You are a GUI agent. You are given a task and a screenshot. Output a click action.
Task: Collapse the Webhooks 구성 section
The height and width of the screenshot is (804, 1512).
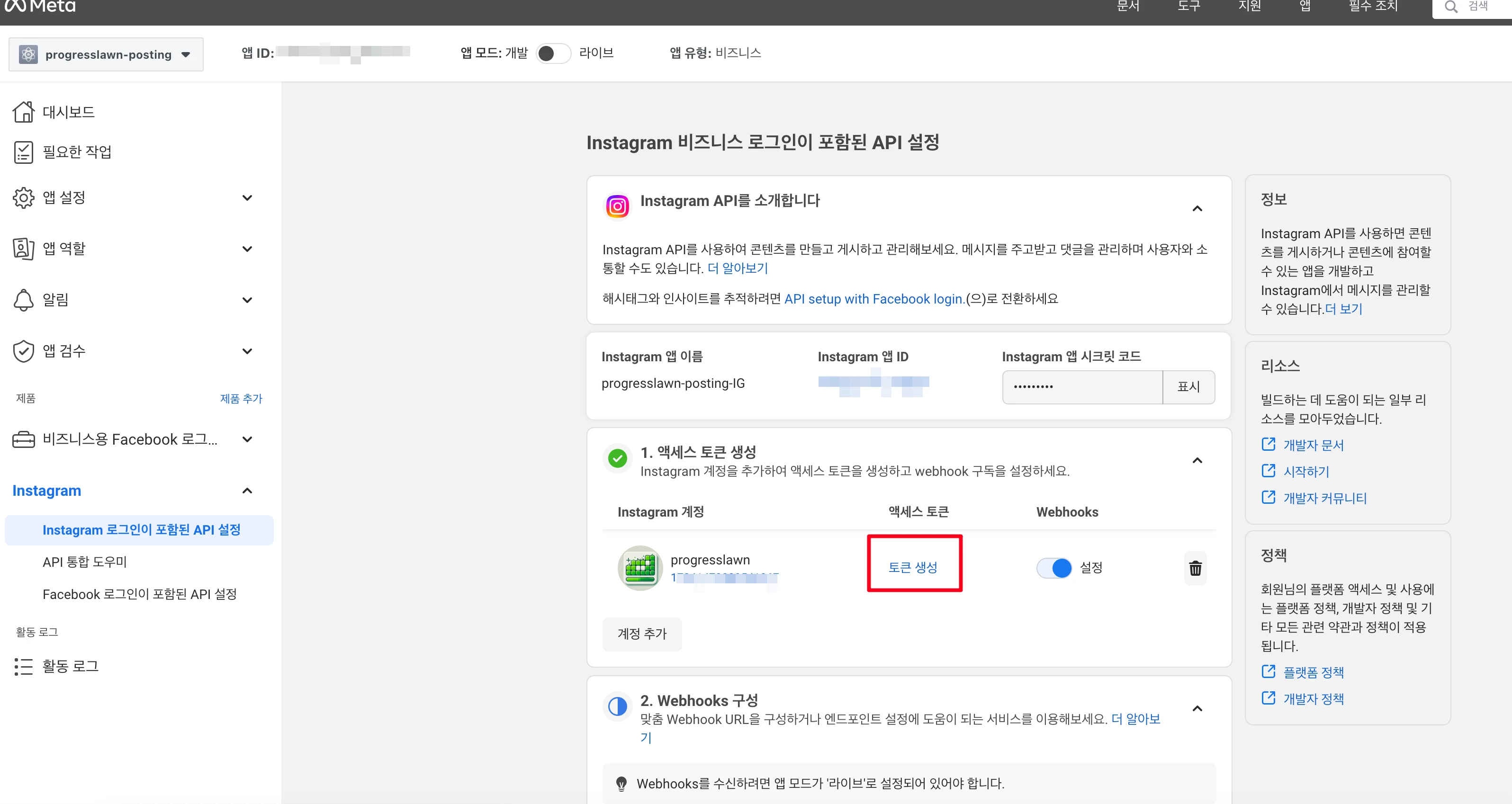1197,708
